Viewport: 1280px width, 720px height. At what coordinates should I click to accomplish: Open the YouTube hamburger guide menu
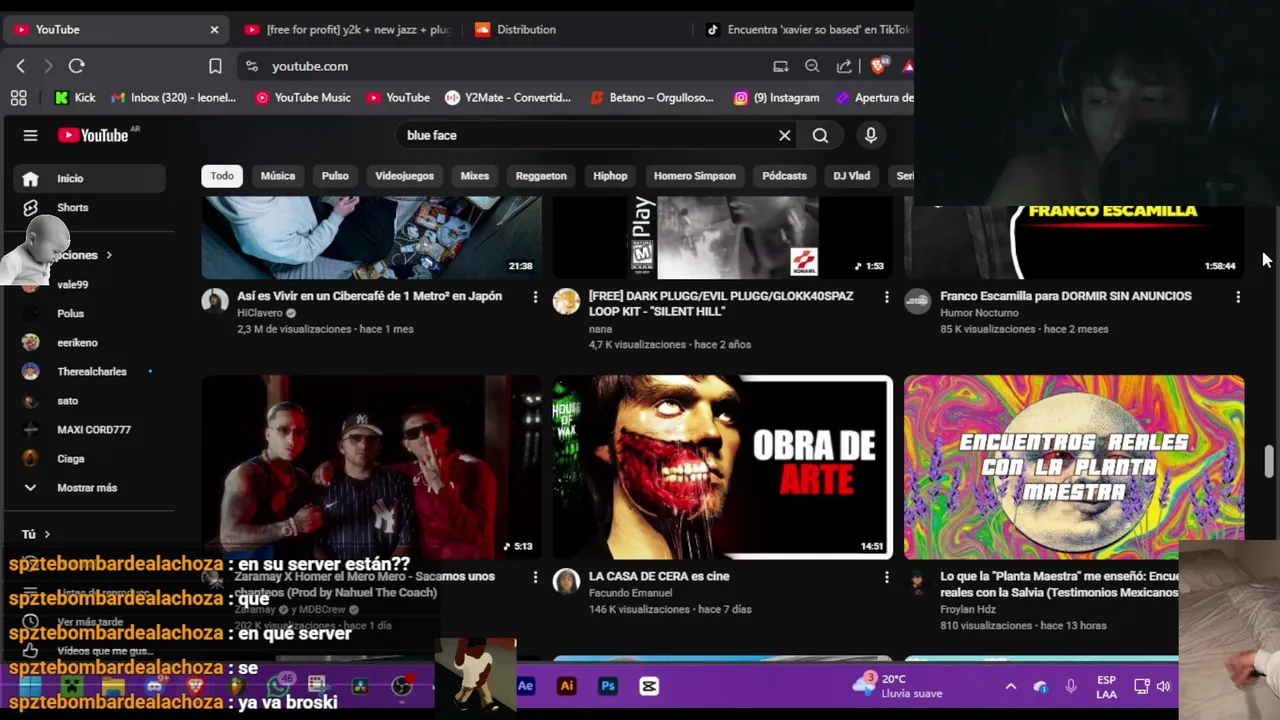[x=30, y=135]
